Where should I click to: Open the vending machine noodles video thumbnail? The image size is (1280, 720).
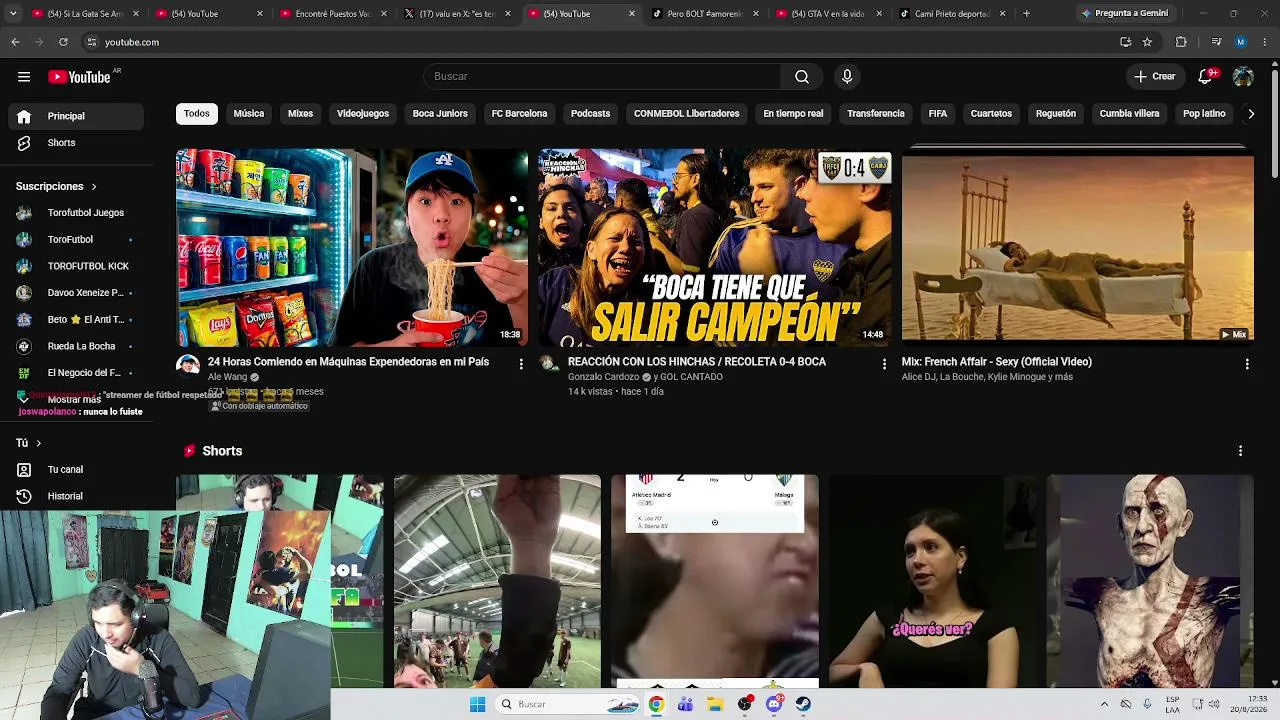point(352,248)
